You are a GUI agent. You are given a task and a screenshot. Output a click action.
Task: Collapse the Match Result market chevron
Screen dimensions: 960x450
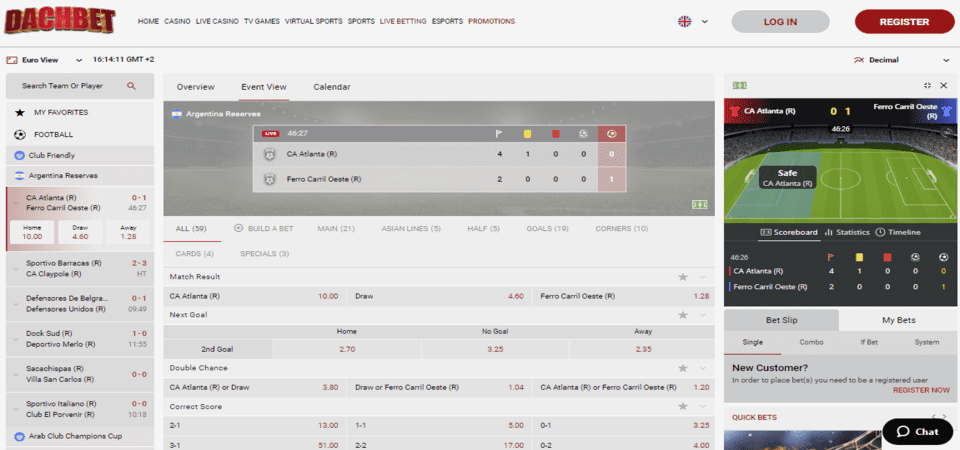(x=703, y=277)
